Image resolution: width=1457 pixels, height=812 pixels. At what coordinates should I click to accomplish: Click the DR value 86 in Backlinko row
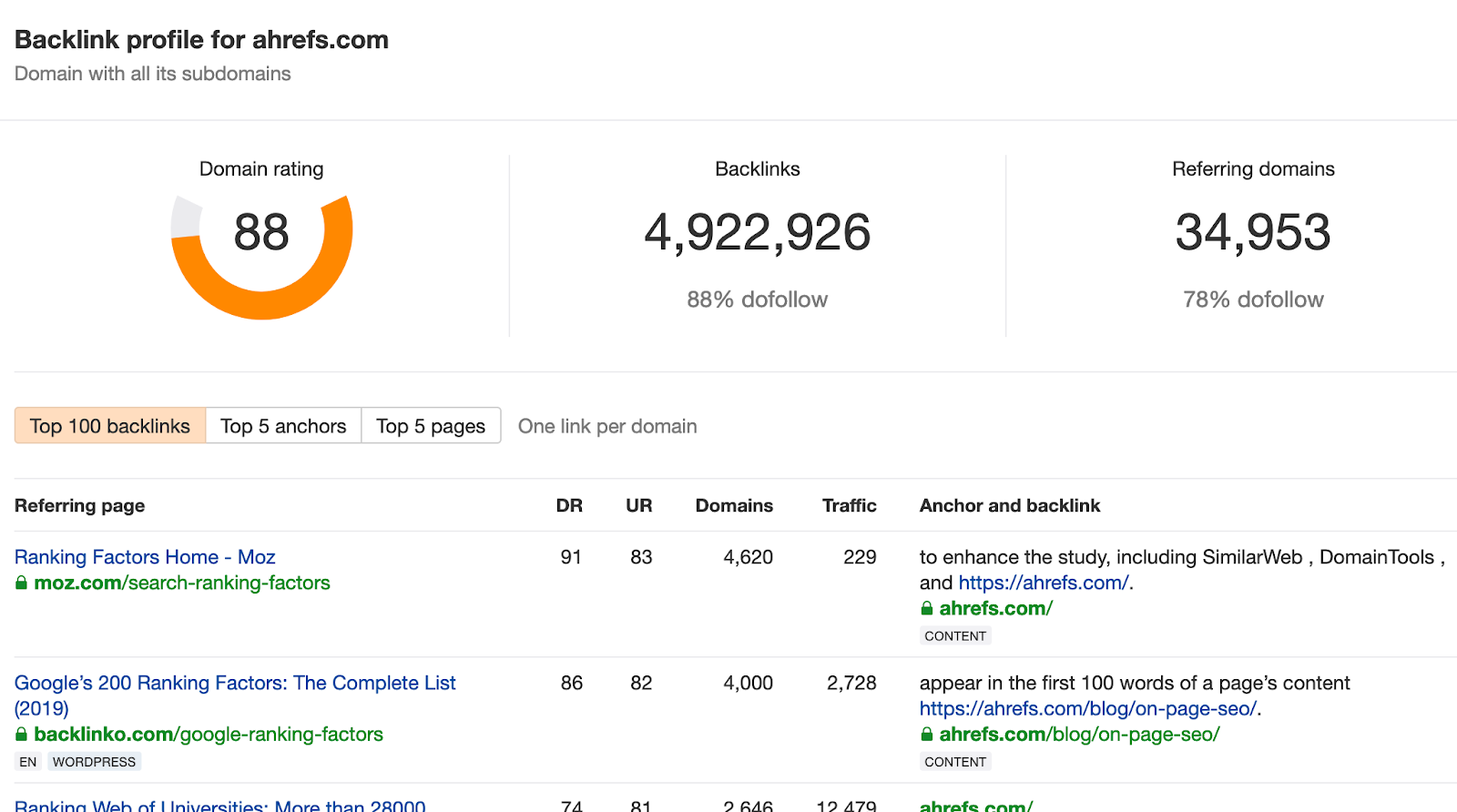(x=572, y=683)
